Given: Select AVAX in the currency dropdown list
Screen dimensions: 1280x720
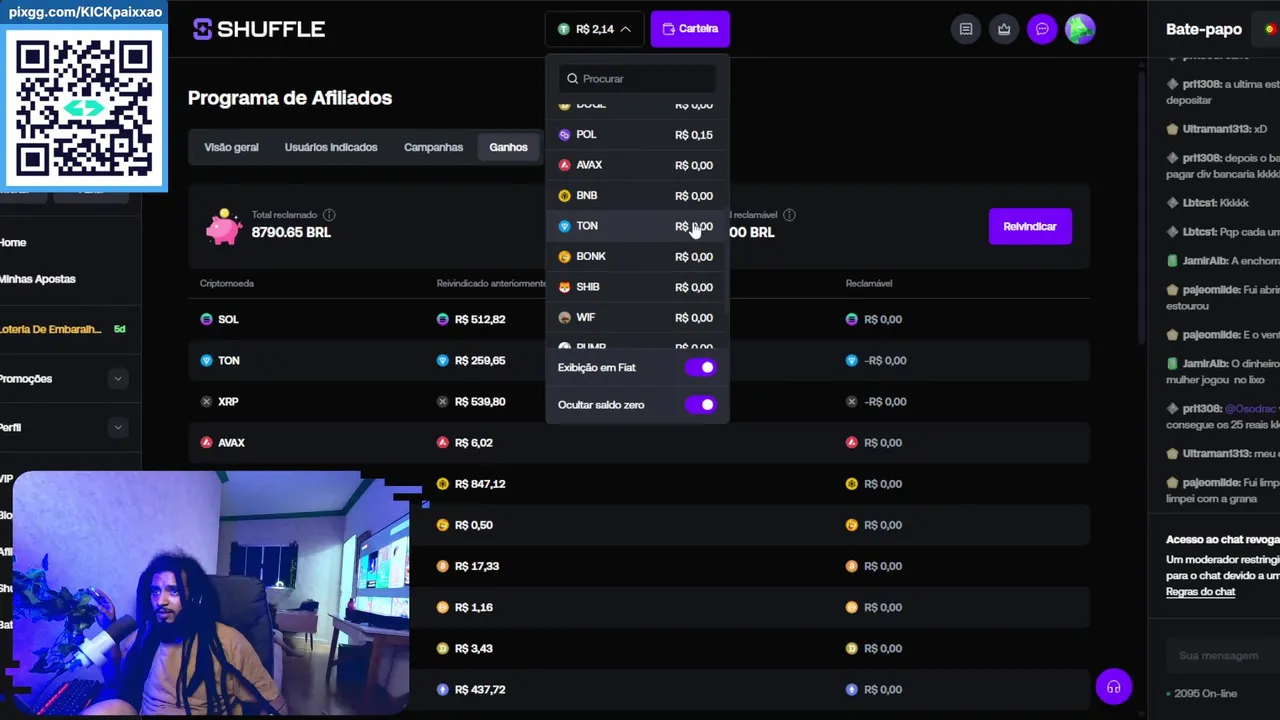Looking at the screenshot, I should tap(637, 165).
